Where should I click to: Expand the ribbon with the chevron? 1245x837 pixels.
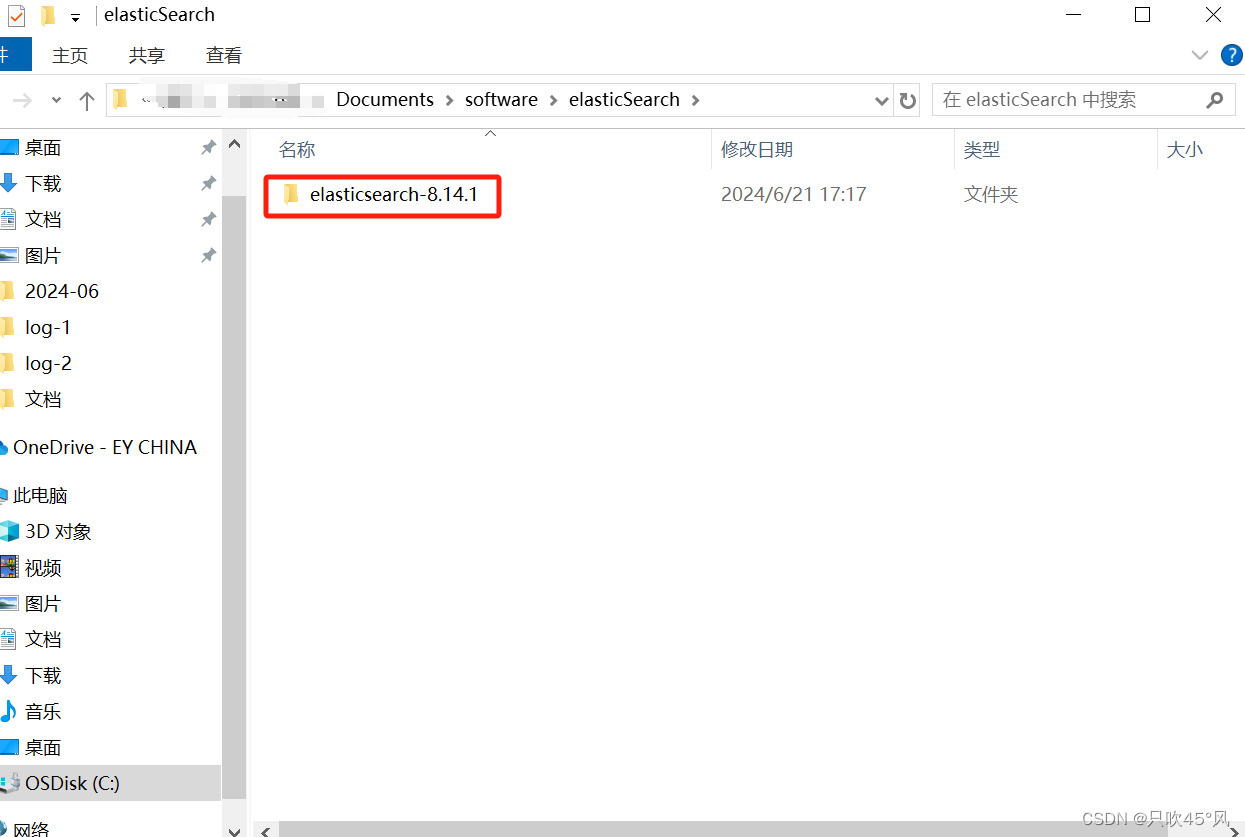coord(1200,55)
